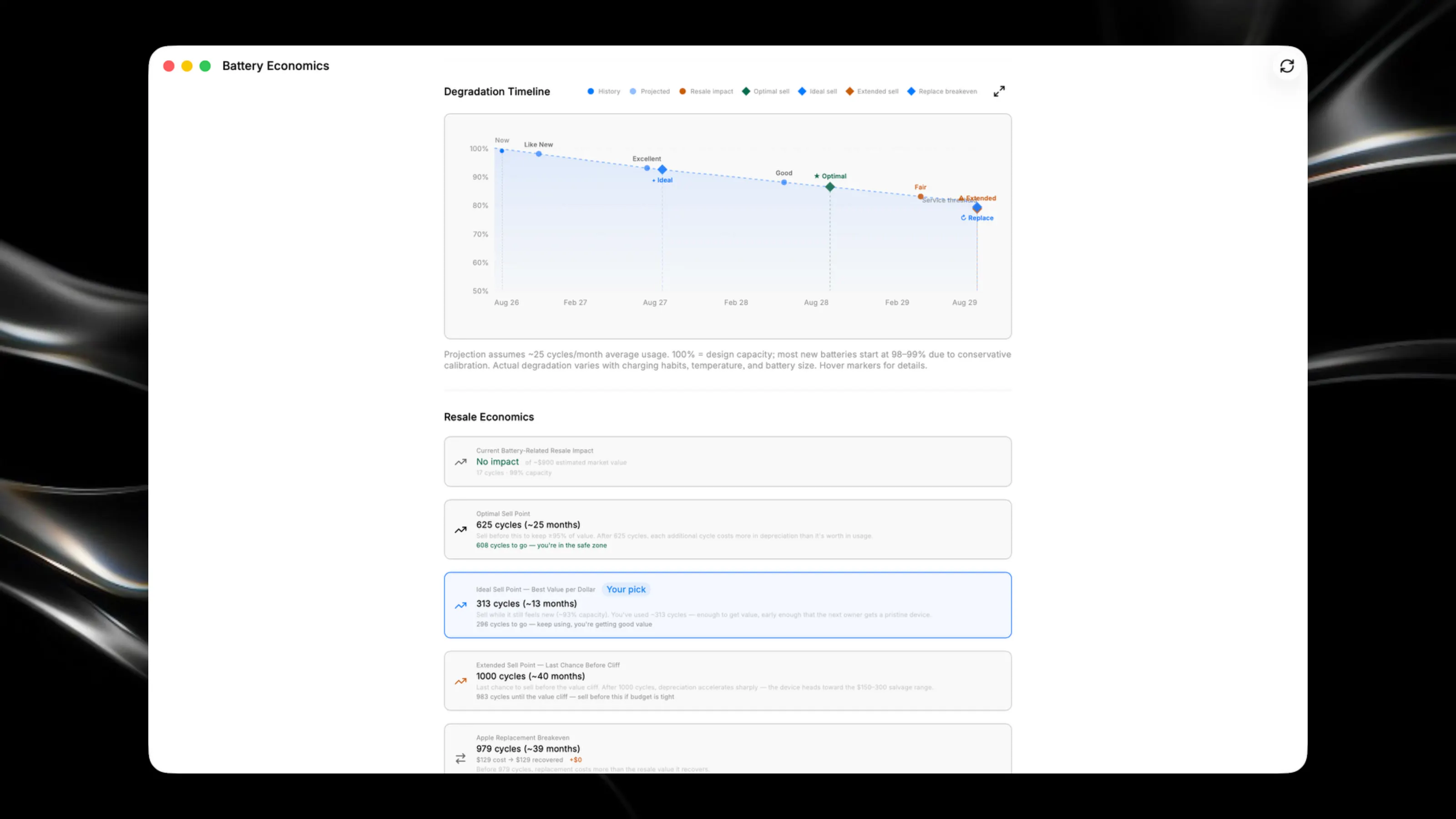
Task: Click the orange Extended label on the chart
Action: pyautogui.click(x=977, y=198)
